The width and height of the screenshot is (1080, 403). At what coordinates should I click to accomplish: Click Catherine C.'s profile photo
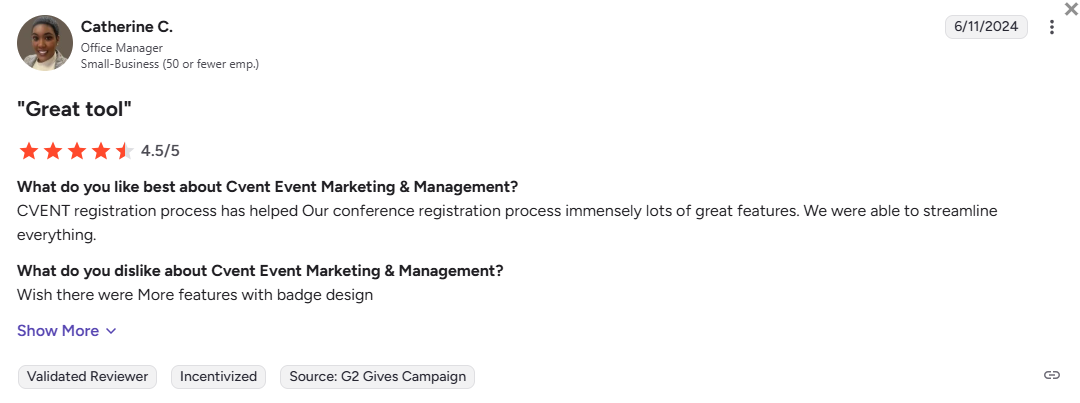pyautogui.click(x=45, y=43)
